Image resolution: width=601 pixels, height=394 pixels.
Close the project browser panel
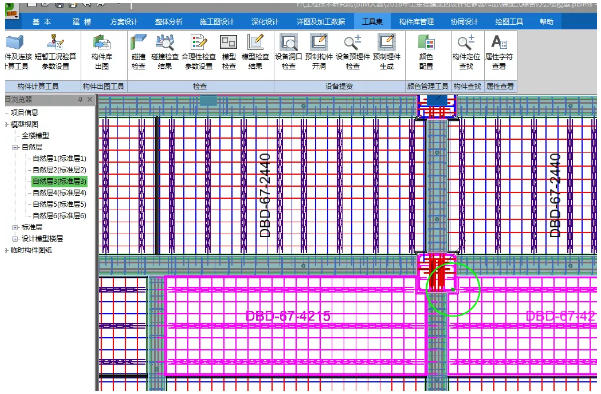90,100
